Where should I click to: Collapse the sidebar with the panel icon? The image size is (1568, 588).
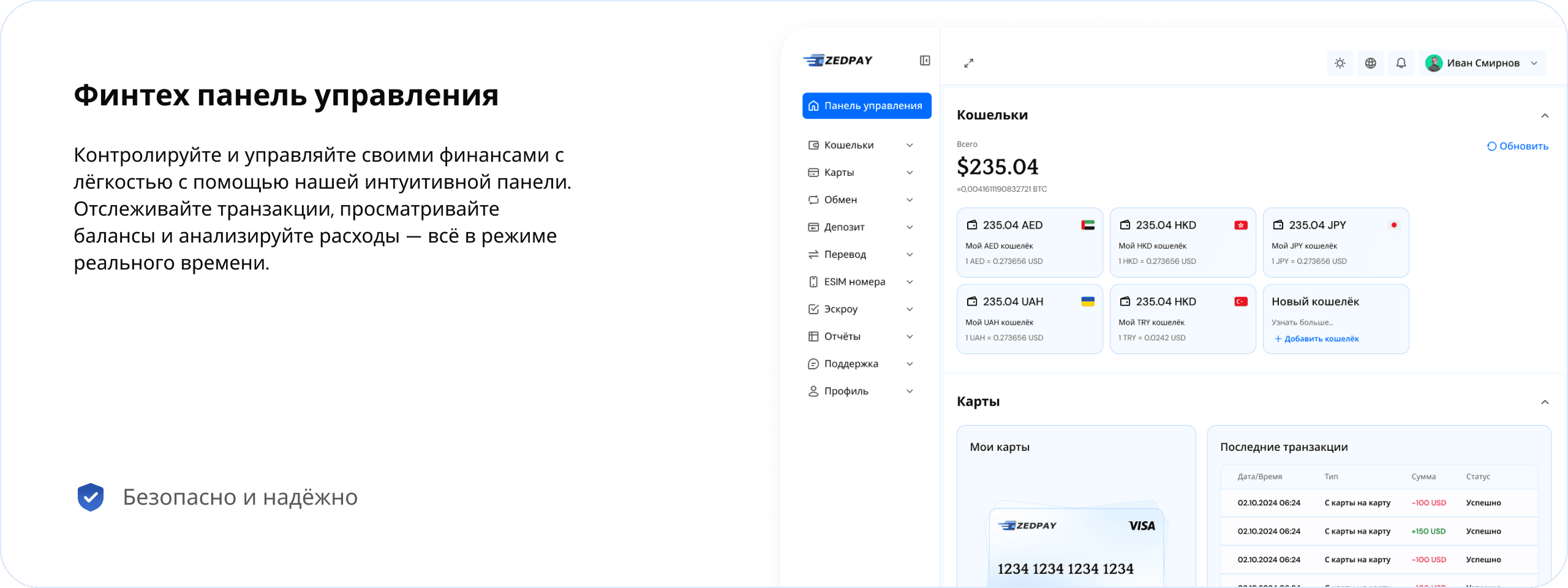click(x=925, y=61)
